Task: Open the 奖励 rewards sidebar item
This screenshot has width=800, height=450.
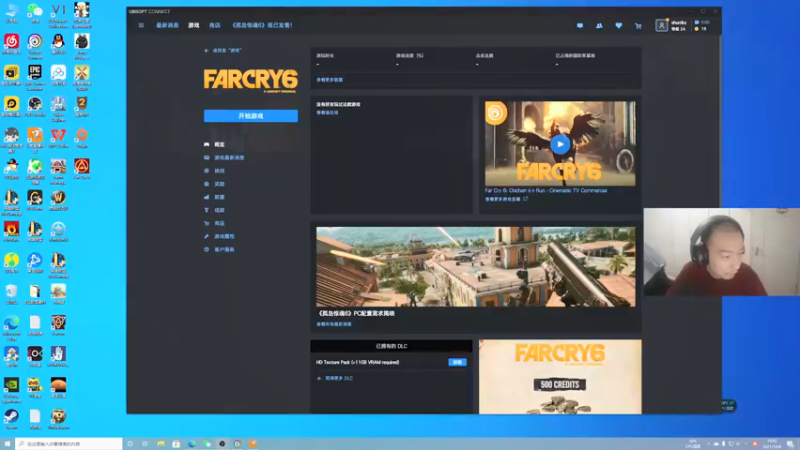Action: click(214, 184)
